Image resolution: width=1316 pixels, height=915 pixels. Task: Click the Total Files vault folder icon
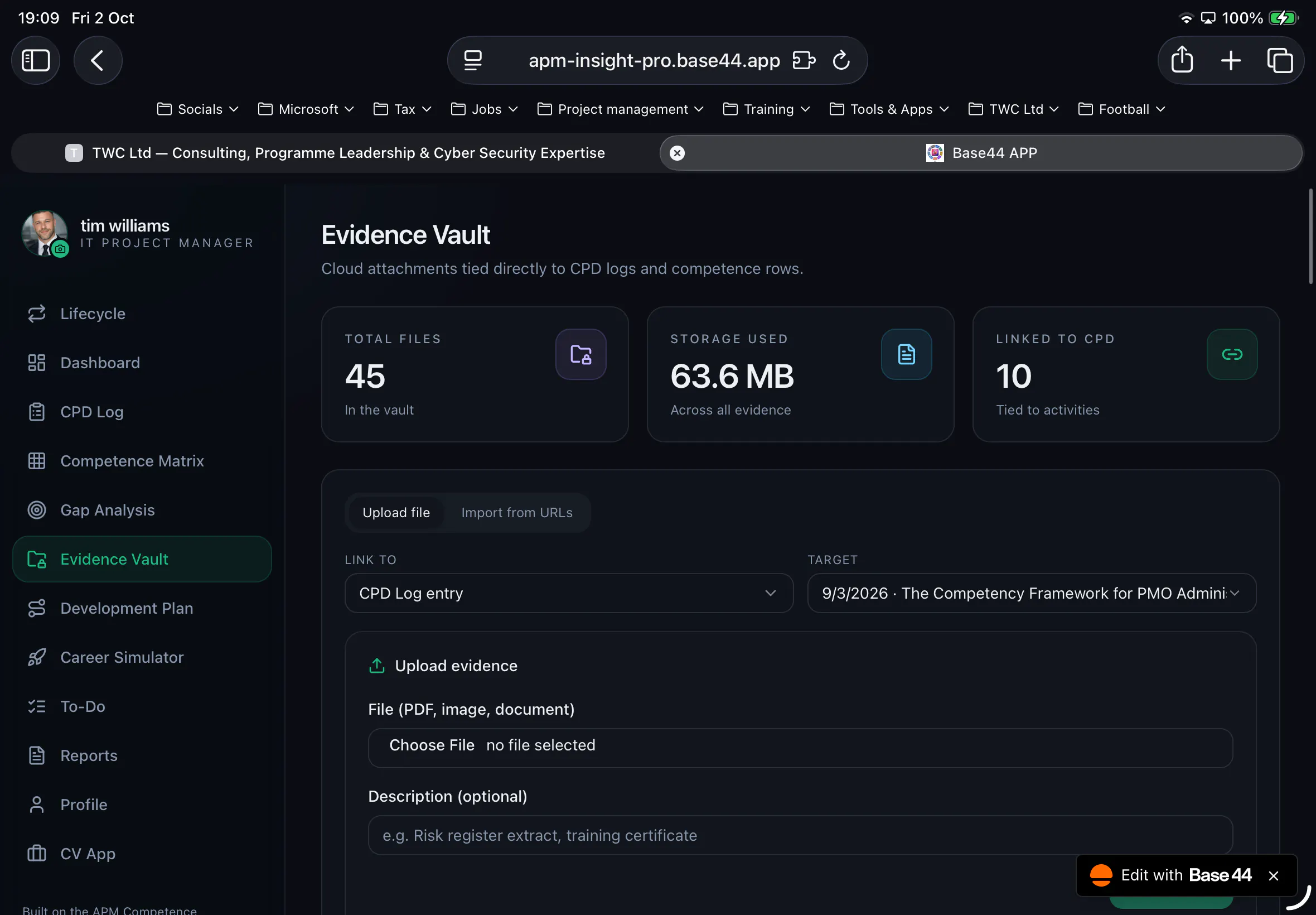pos(580,354)
